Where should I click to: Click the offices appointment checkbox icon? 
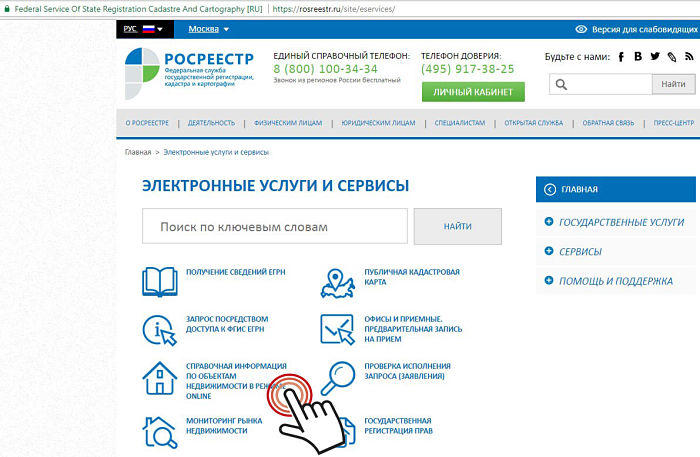point(338,329)
